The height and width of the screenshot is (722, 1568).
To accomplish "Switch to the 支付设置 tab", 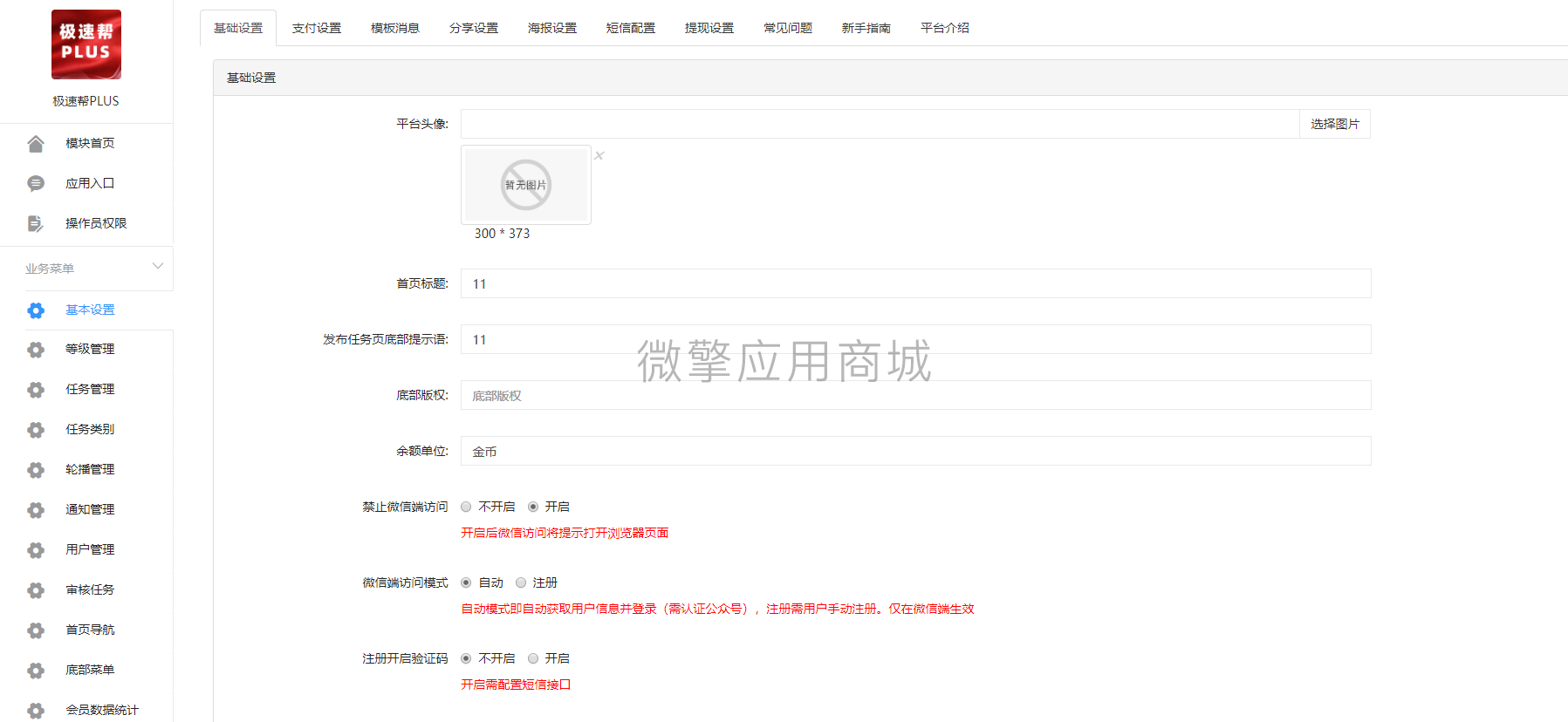I will point(317,28).
